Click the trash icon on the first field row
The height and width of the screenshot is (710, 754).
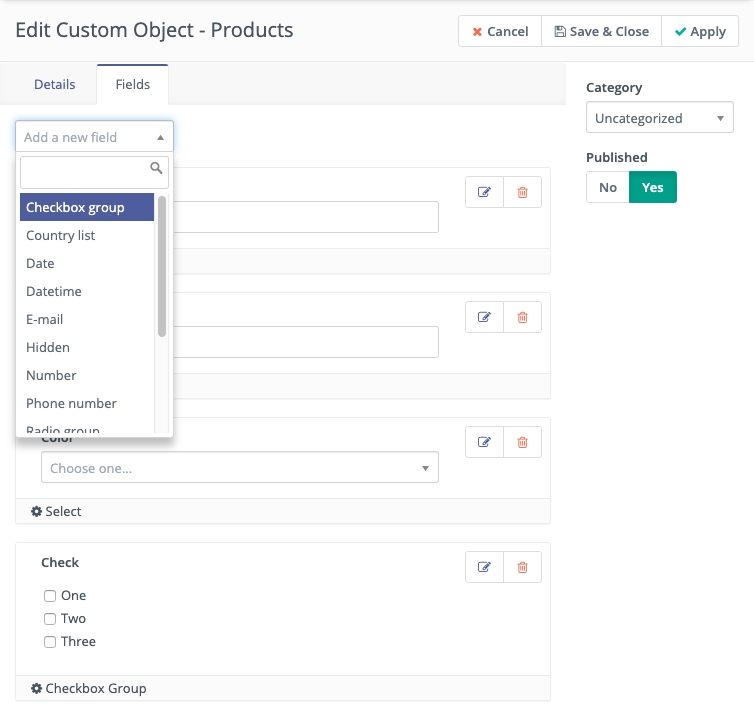point(522,192)
